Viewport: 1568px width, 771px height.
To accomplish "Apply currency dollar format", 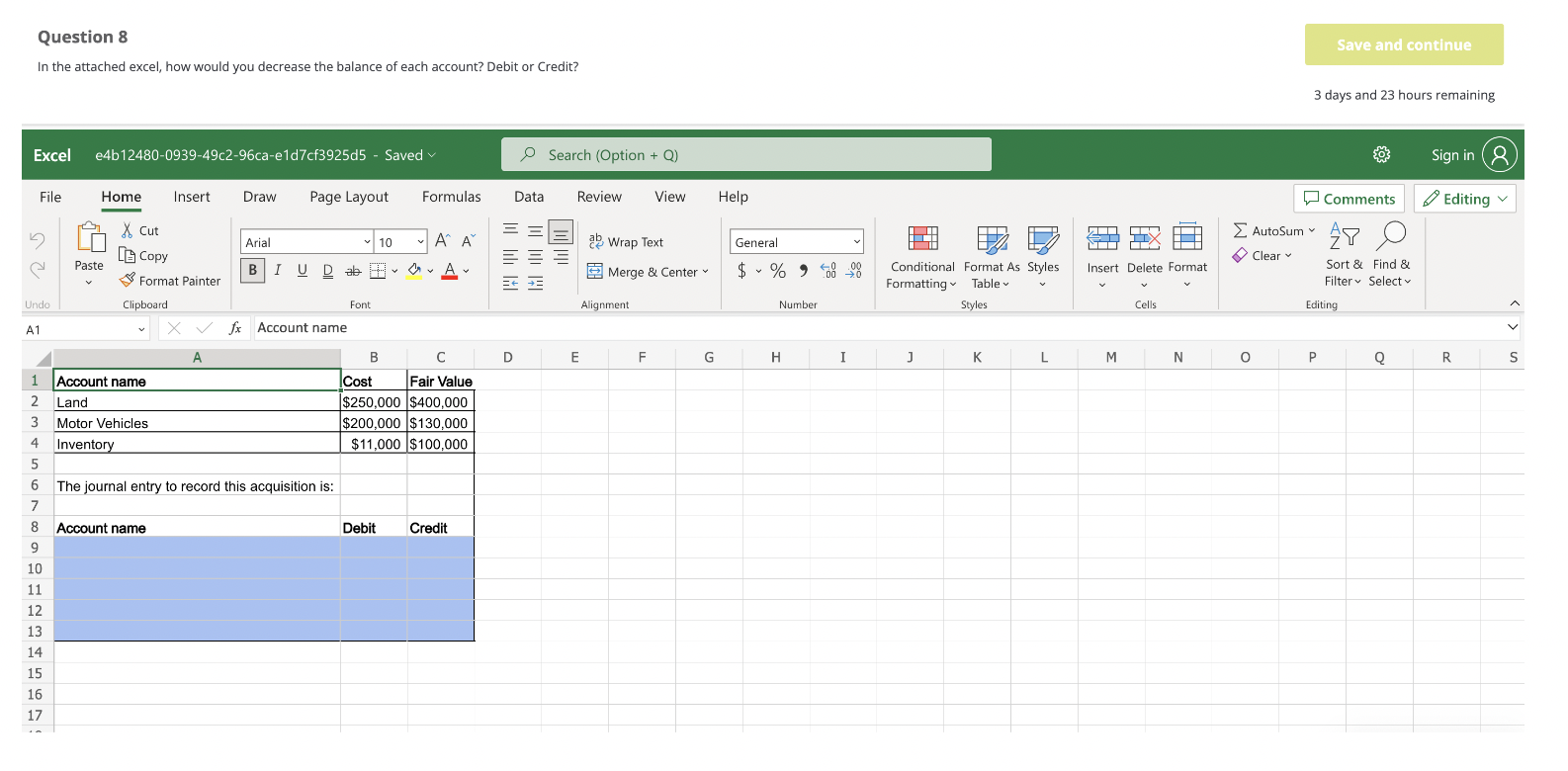I will click(x=741, y=270).
